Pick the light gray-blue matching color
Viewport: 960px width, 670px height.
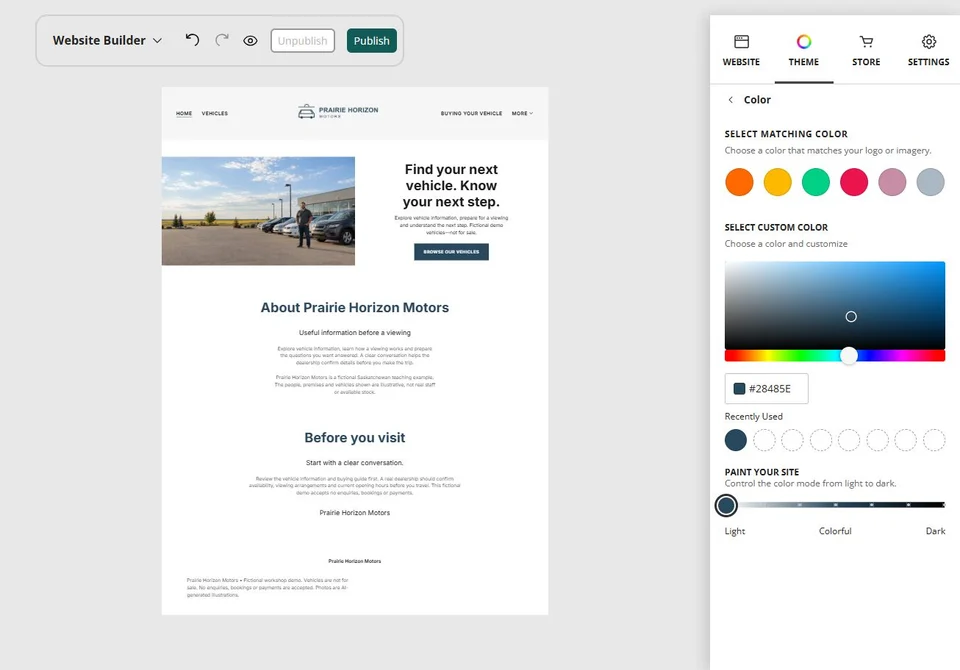[931, 183]
